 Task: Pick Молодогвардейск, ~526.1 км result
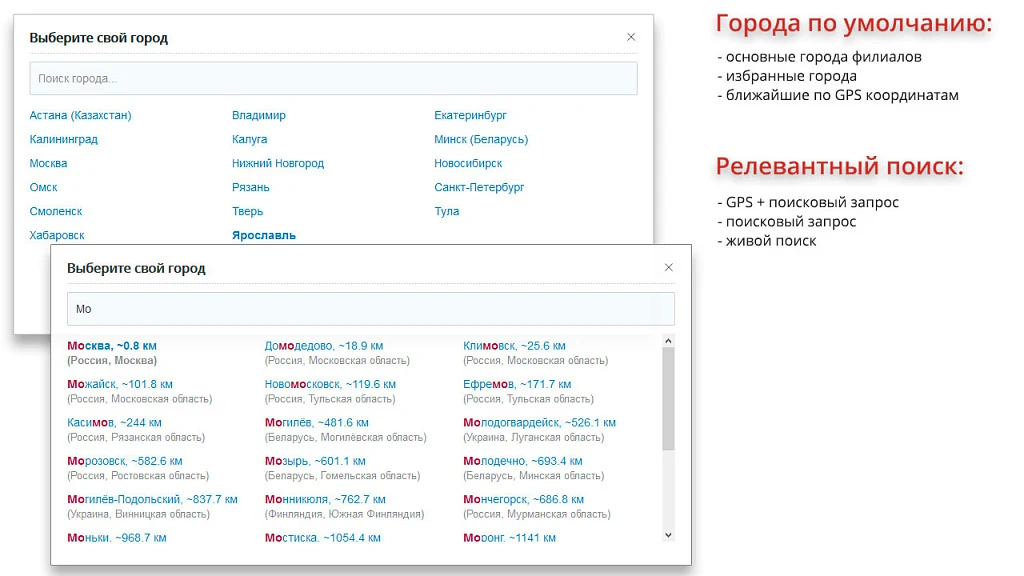pos(539,423)
